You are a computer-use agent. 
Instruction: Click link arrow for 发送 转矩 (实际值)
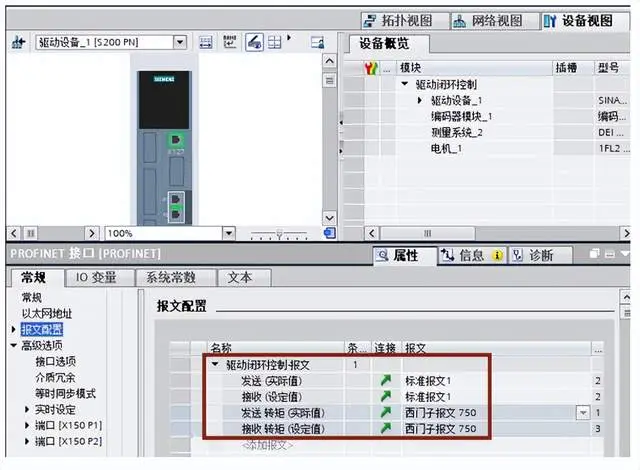coord(385,412)
